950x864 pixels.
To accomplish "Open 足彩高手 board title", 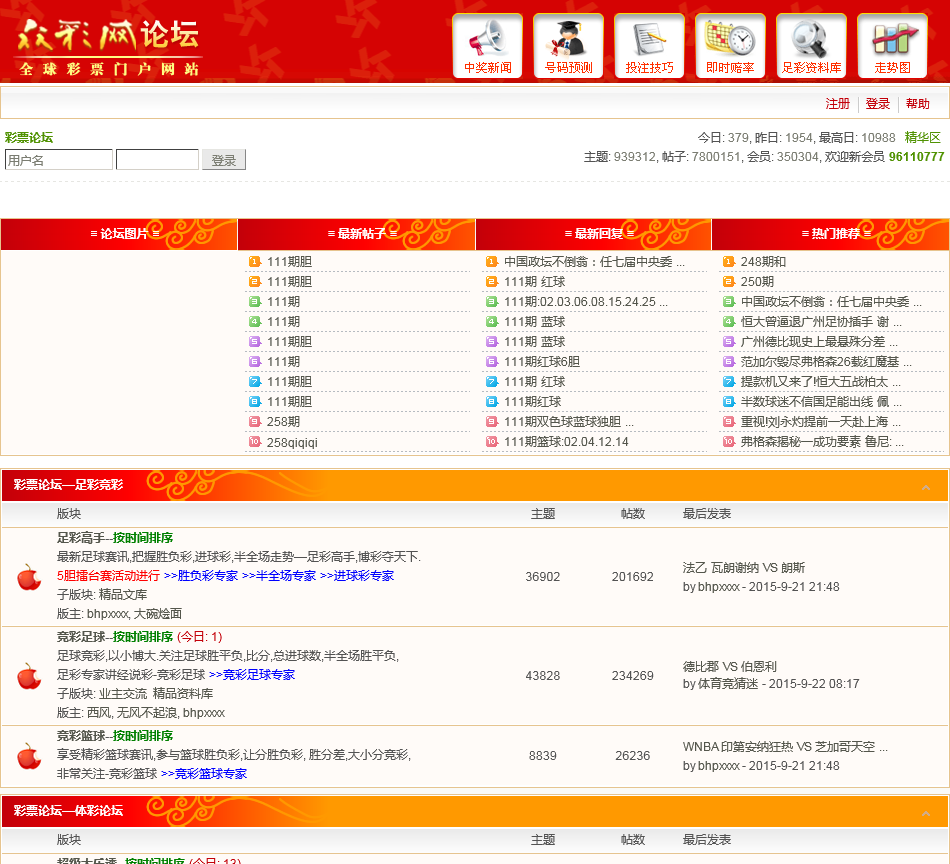I will coord(81,538).
